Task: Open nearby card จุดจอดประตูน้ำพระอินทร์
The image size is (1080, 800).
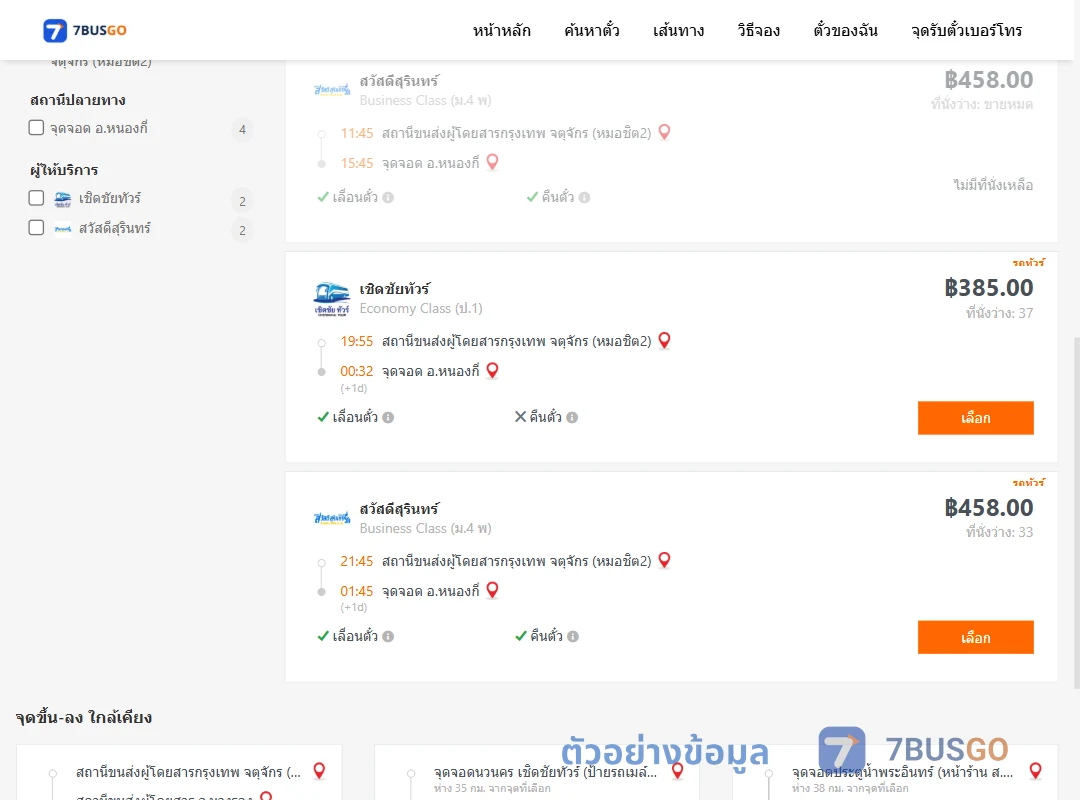Action: [x=895, y=772]
